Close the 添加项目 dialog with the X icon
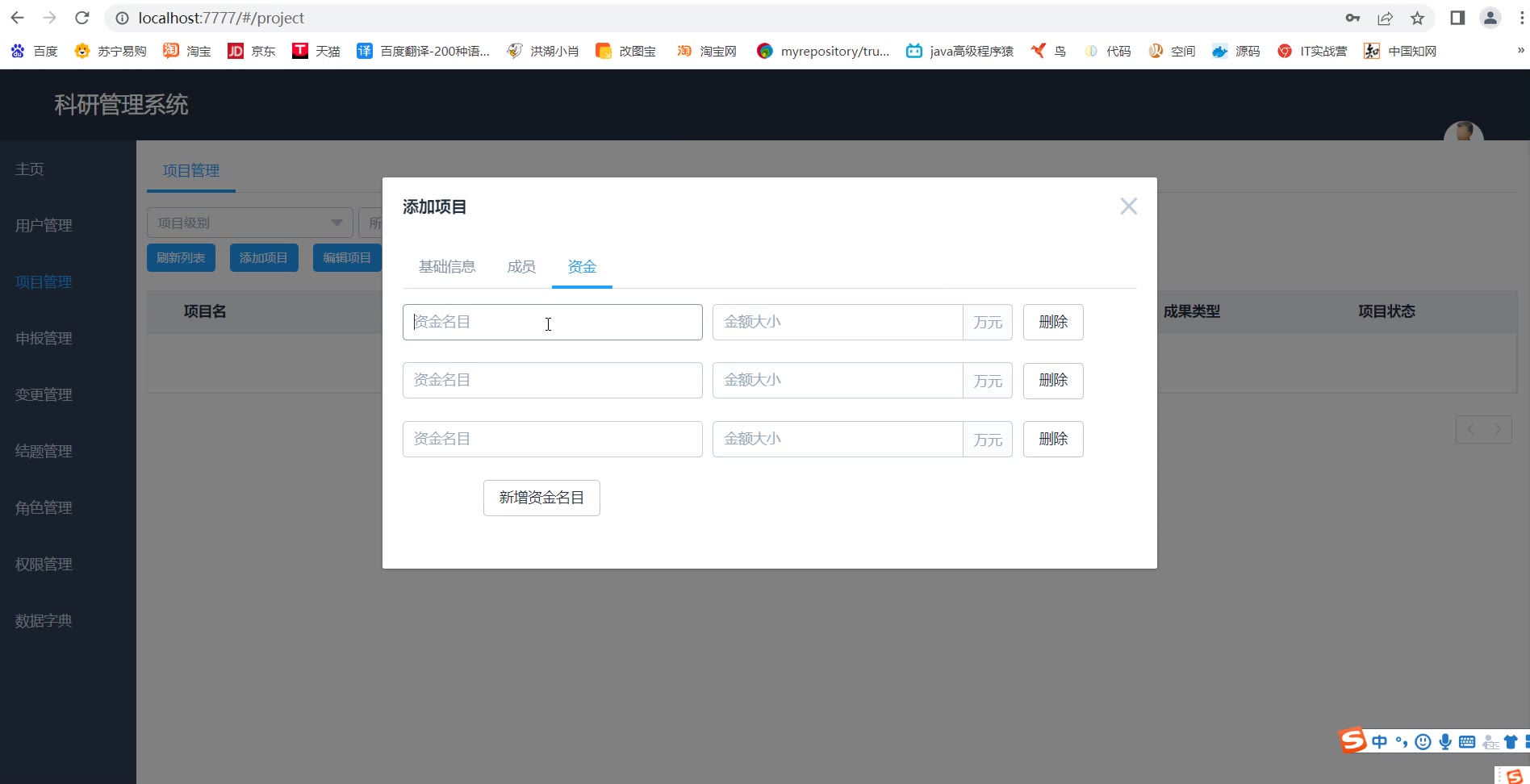This screenshot has width=1530, height=784. click(1128, 206)
